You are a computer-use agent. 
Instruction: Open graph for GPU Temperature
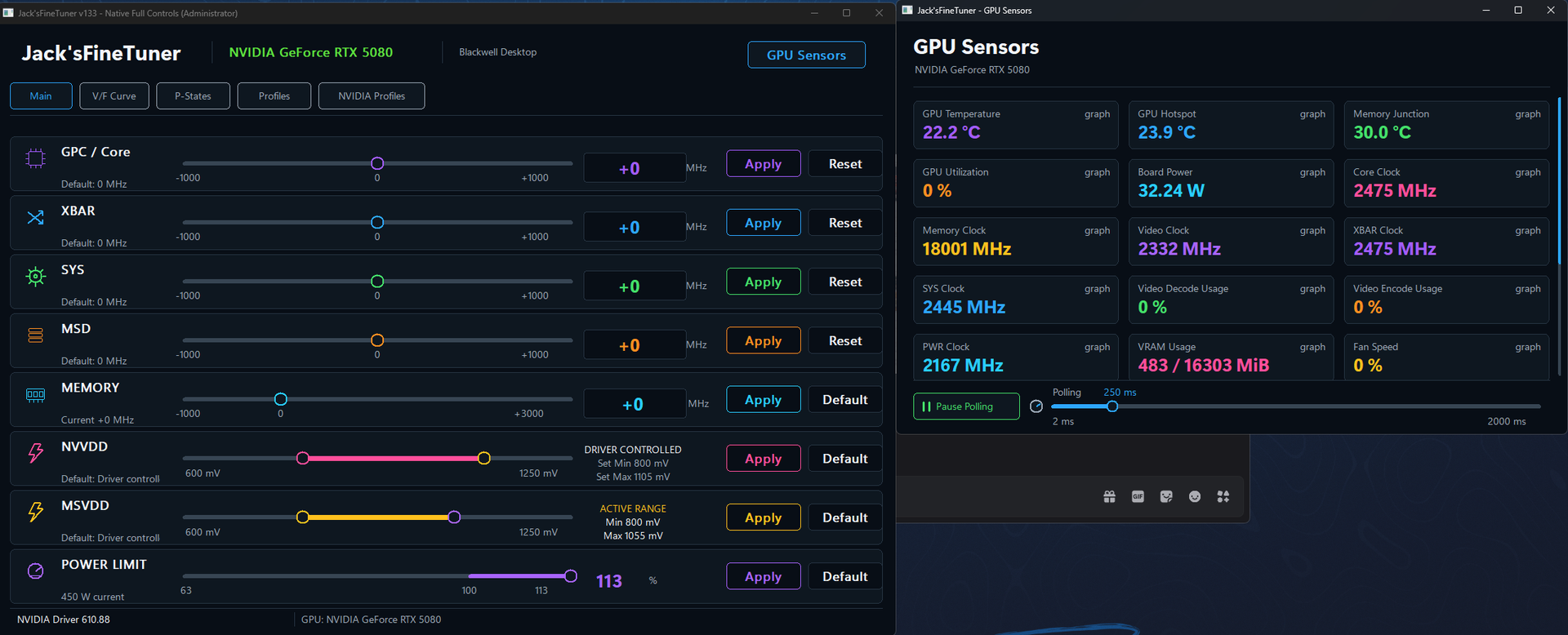coord(1097,114)
